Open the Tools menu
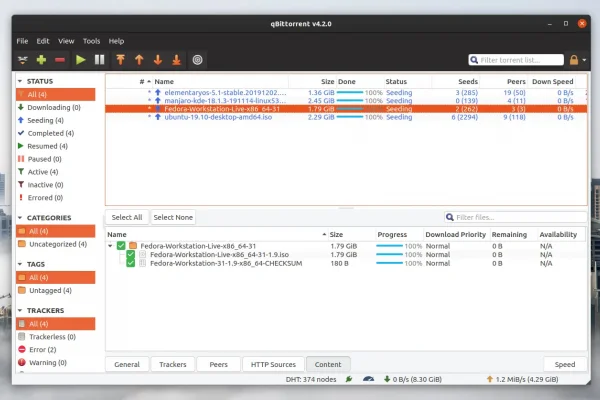Viewport: 600px width, 400px height. click(91, 41)
